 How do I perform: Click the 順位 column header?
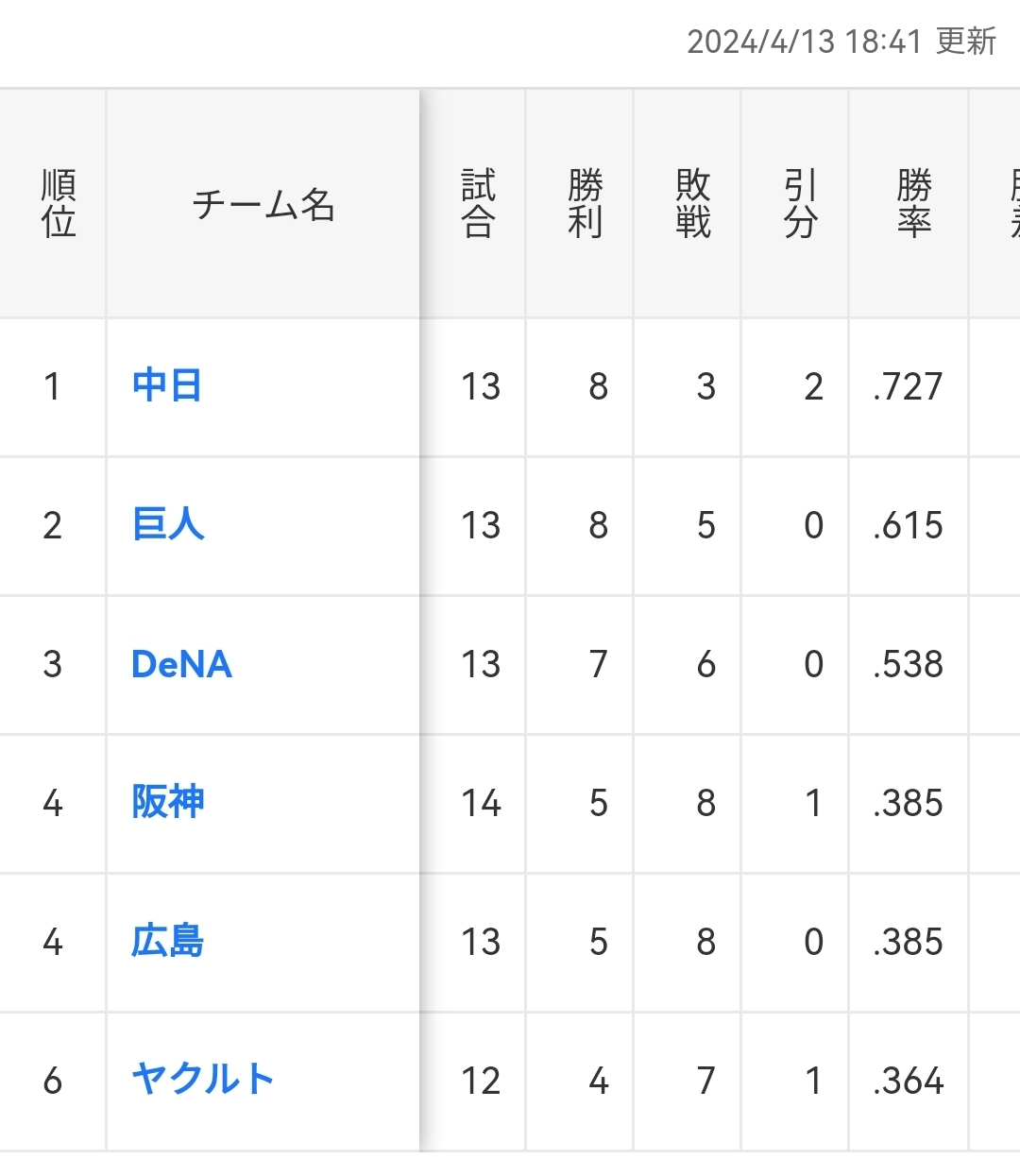coord(58,204)
